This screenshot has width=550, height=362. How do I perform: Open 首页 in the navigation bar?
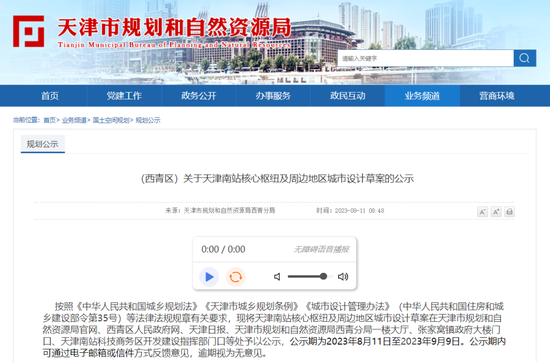click(x=50, y=96)
